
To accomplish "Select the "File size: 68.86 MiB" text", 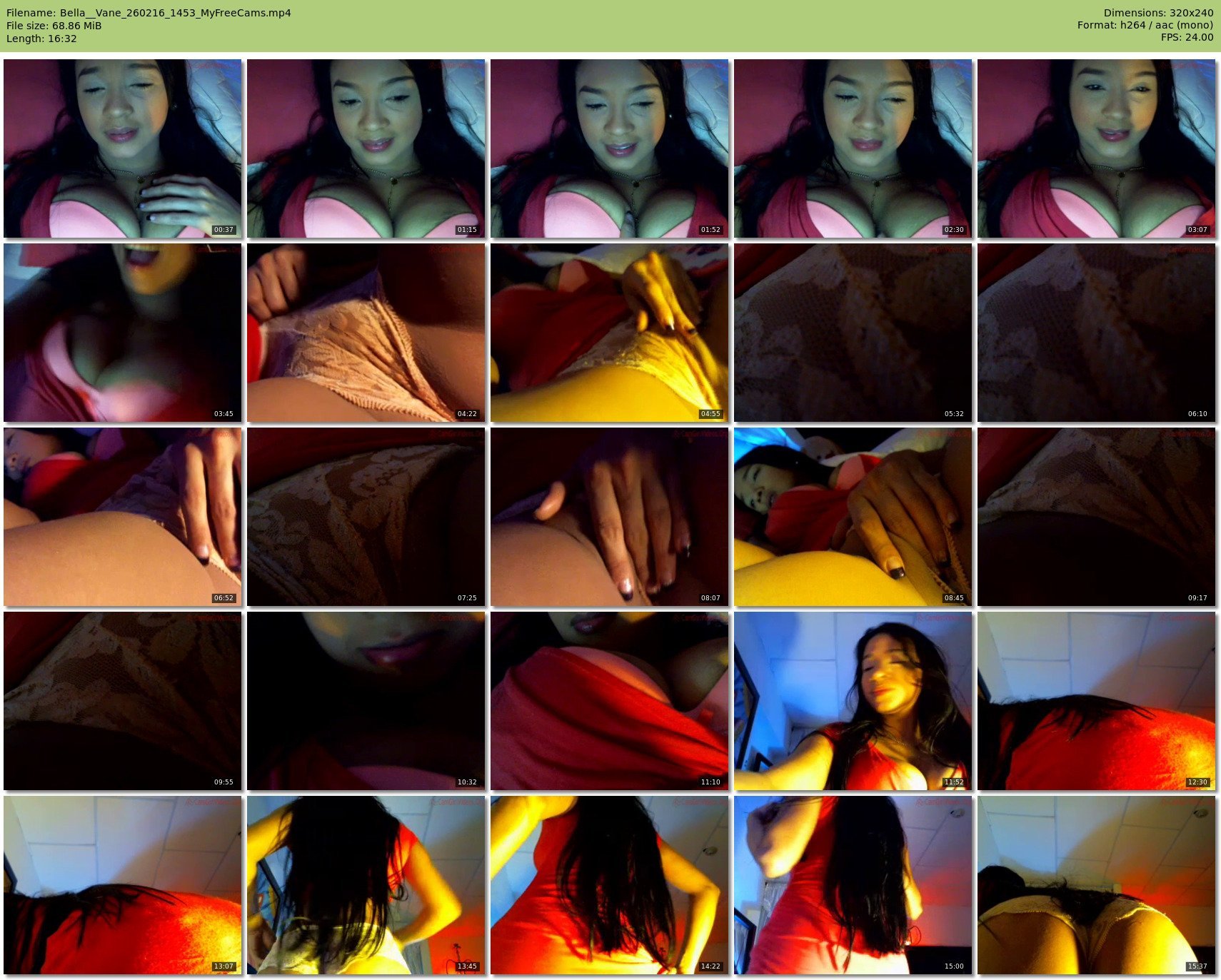I will (x=54, y=26).
